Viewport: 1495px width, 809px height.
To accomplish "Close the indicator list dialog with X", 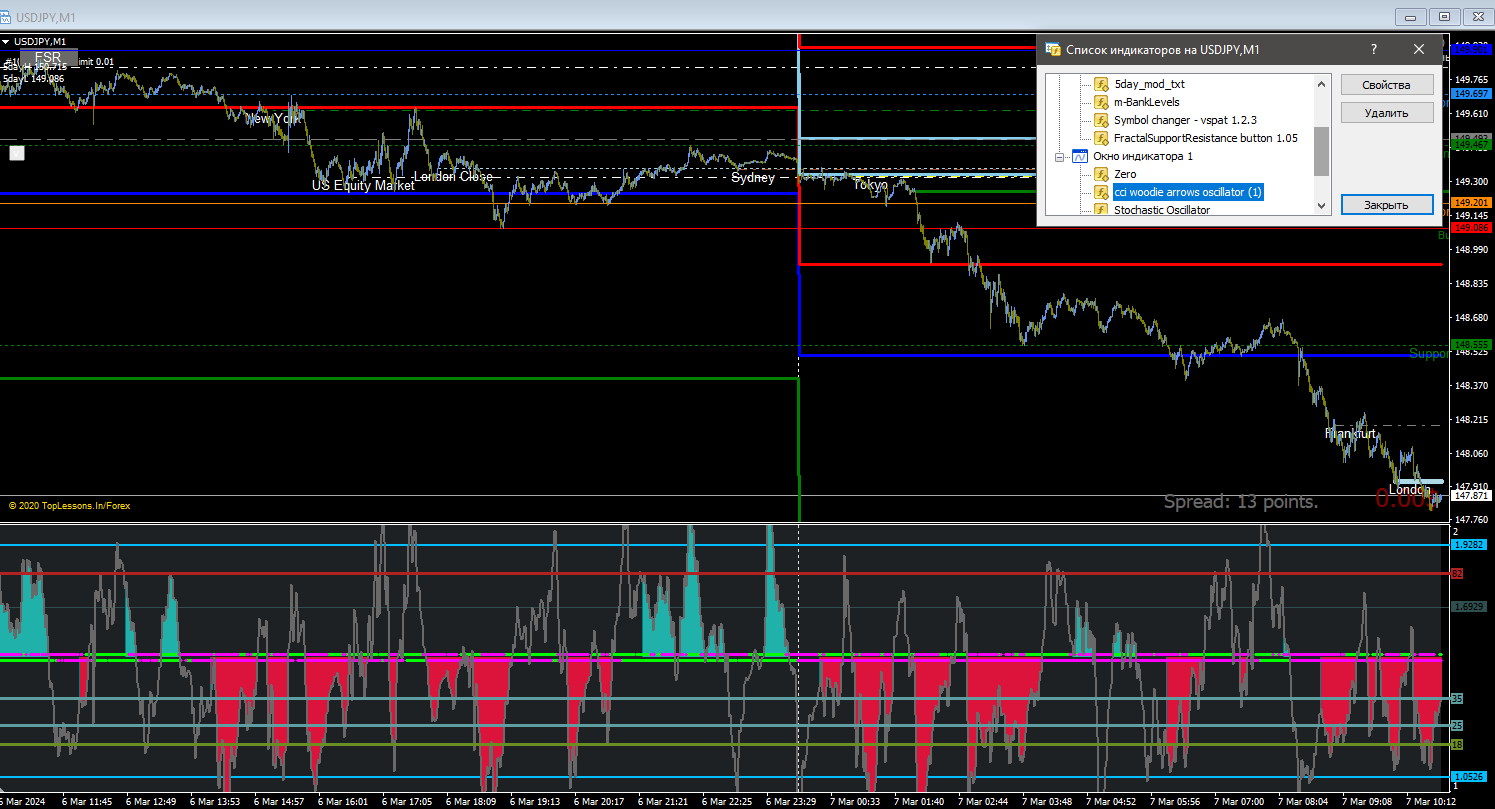I will (1419, 49).
